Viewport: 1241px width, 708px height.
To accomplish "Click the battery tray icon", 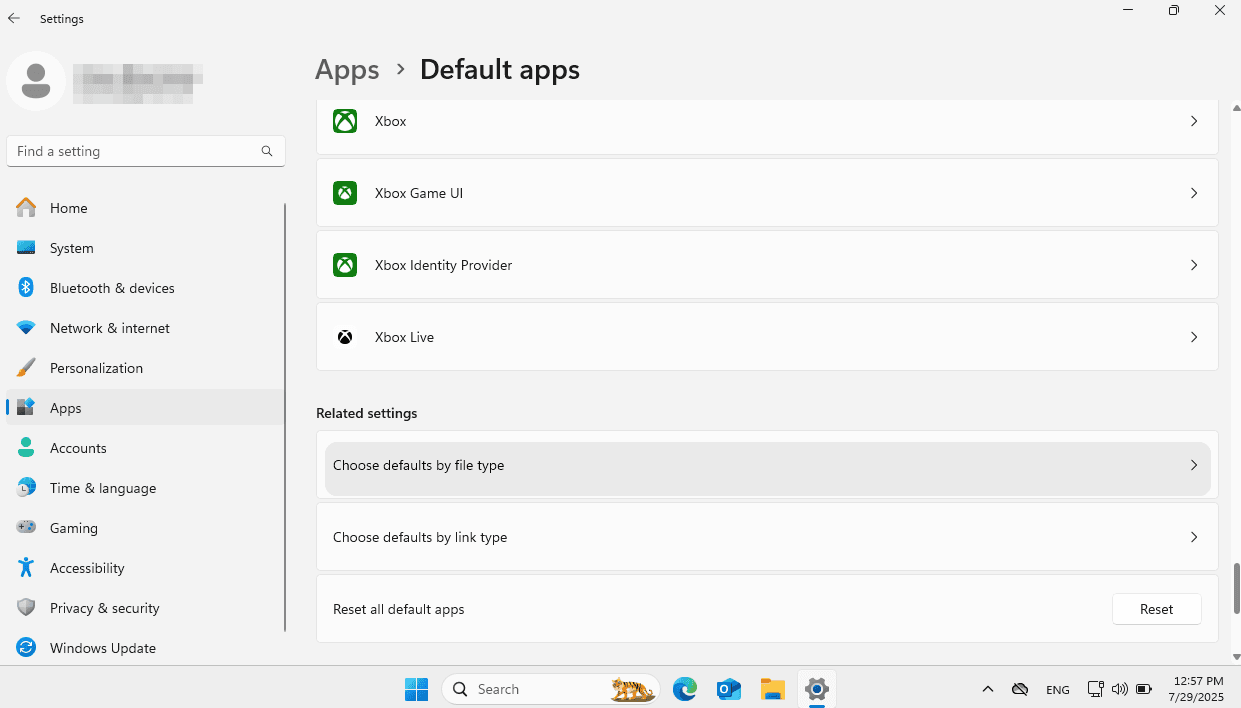I will 1144,689.
